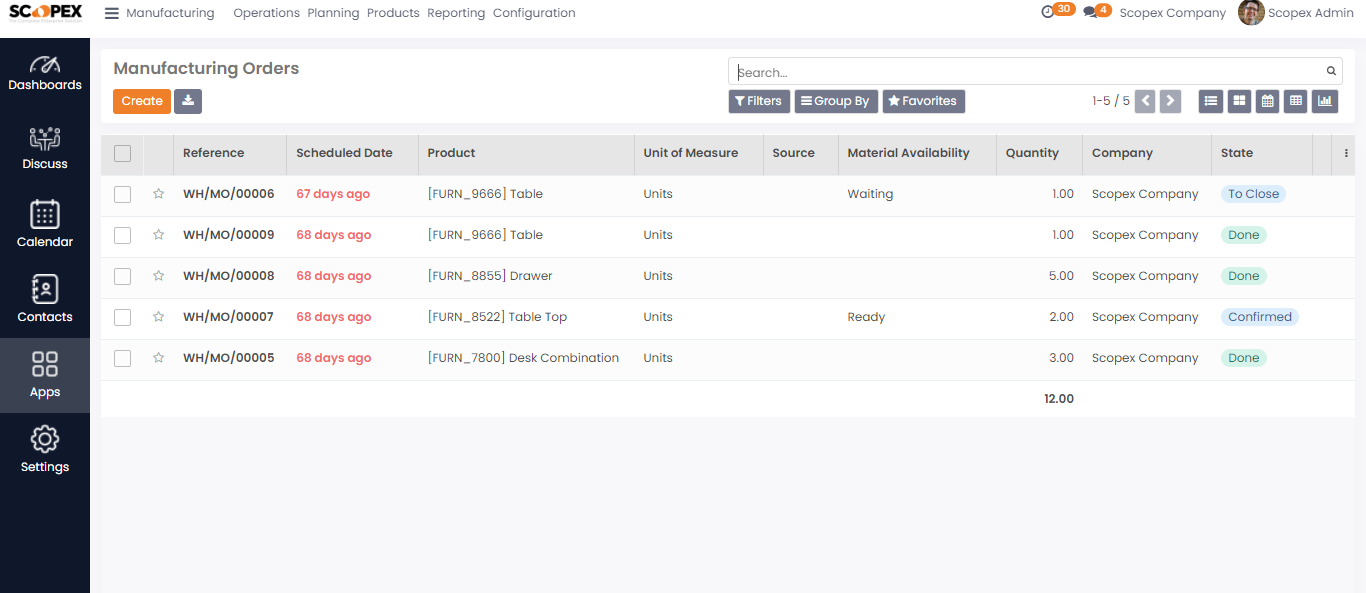The width and height of the screenshot is (1366, 593).
Task: Open the optional columns three-dot menu
Action: pyautogui.click(x=1346, y=153)
